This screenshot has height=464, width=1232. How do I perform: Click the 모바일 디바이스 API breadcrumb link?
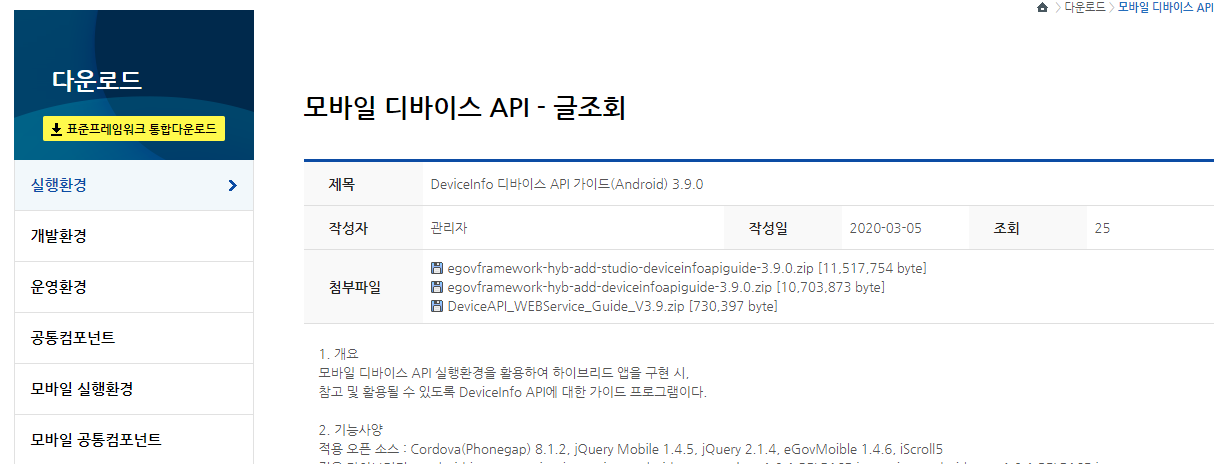coord(1165,8)
